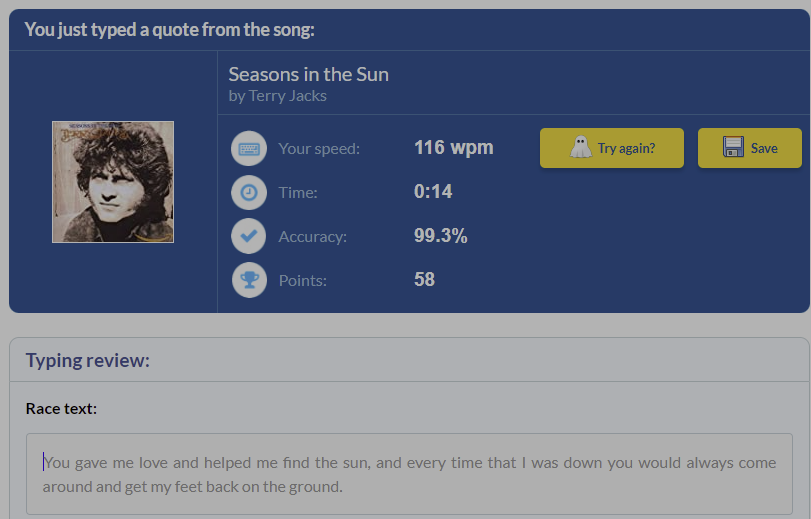Click the ghost icon on Try again
This screenshot has height=519, width=811.
(581, 148)
